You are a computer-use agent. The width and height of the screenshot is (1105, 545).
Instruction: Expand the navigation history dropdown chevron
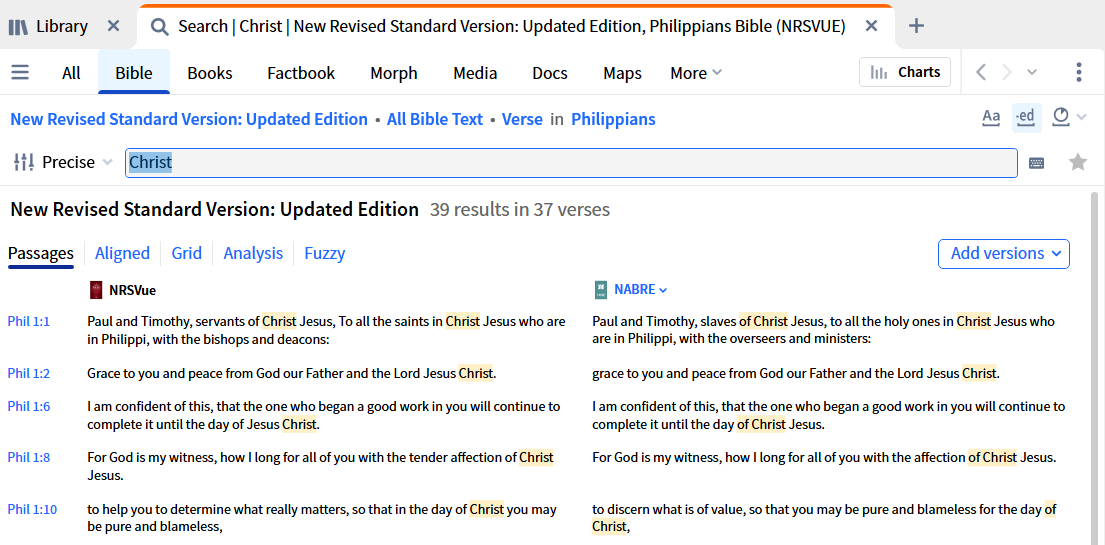[1032, 72]
